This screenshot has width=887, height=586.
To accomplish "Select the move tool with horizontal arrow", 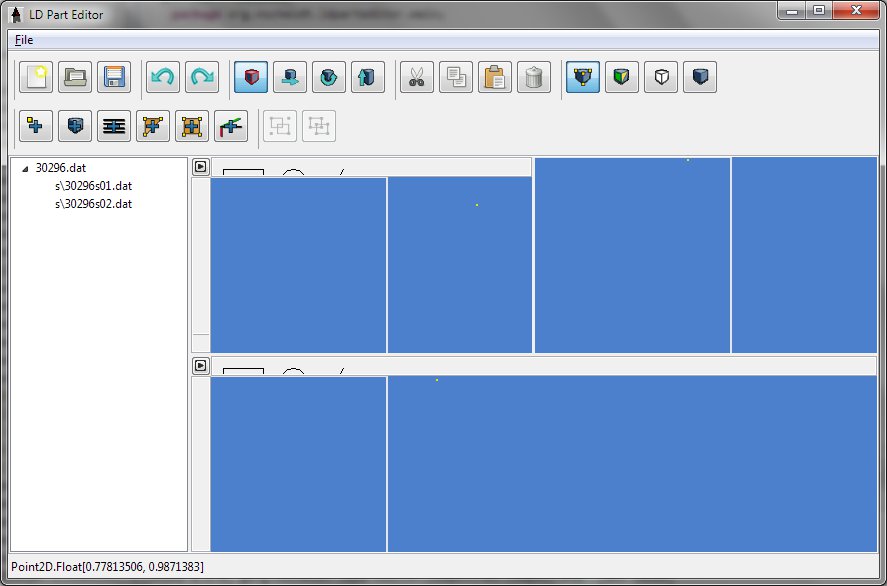I will (x=290, y=77).
